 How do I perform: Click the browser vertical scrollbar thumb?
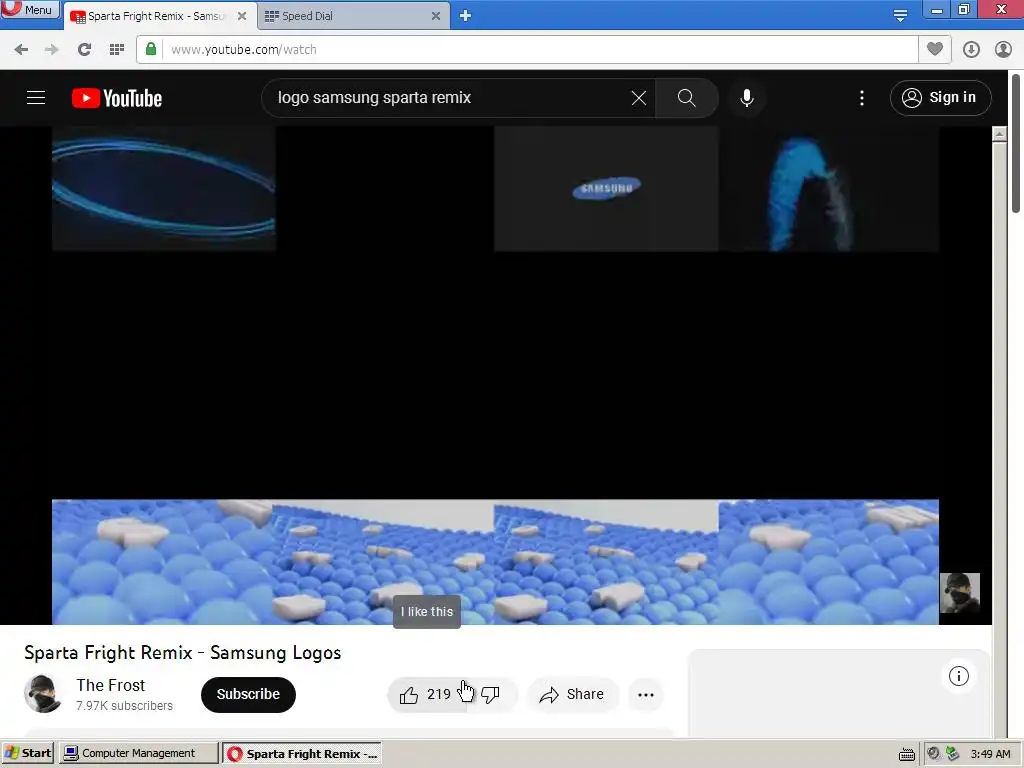(x=1017, y=144)
